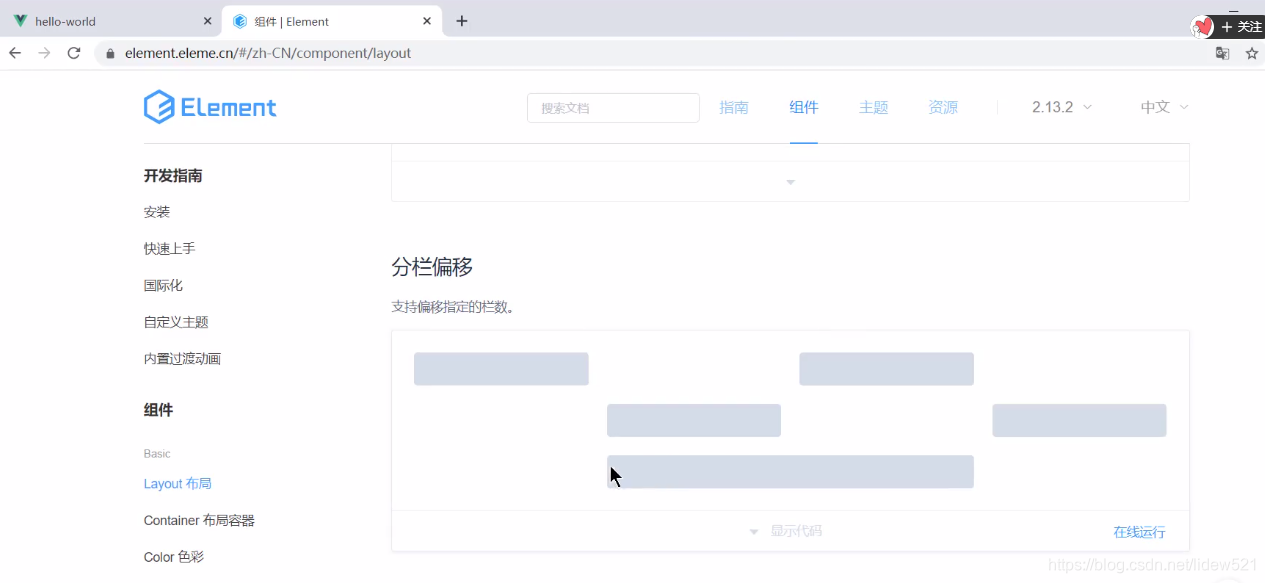This screenshot has height=583, width=1265.
Task: Open the 资源 nav item
Action: [943, 107]
